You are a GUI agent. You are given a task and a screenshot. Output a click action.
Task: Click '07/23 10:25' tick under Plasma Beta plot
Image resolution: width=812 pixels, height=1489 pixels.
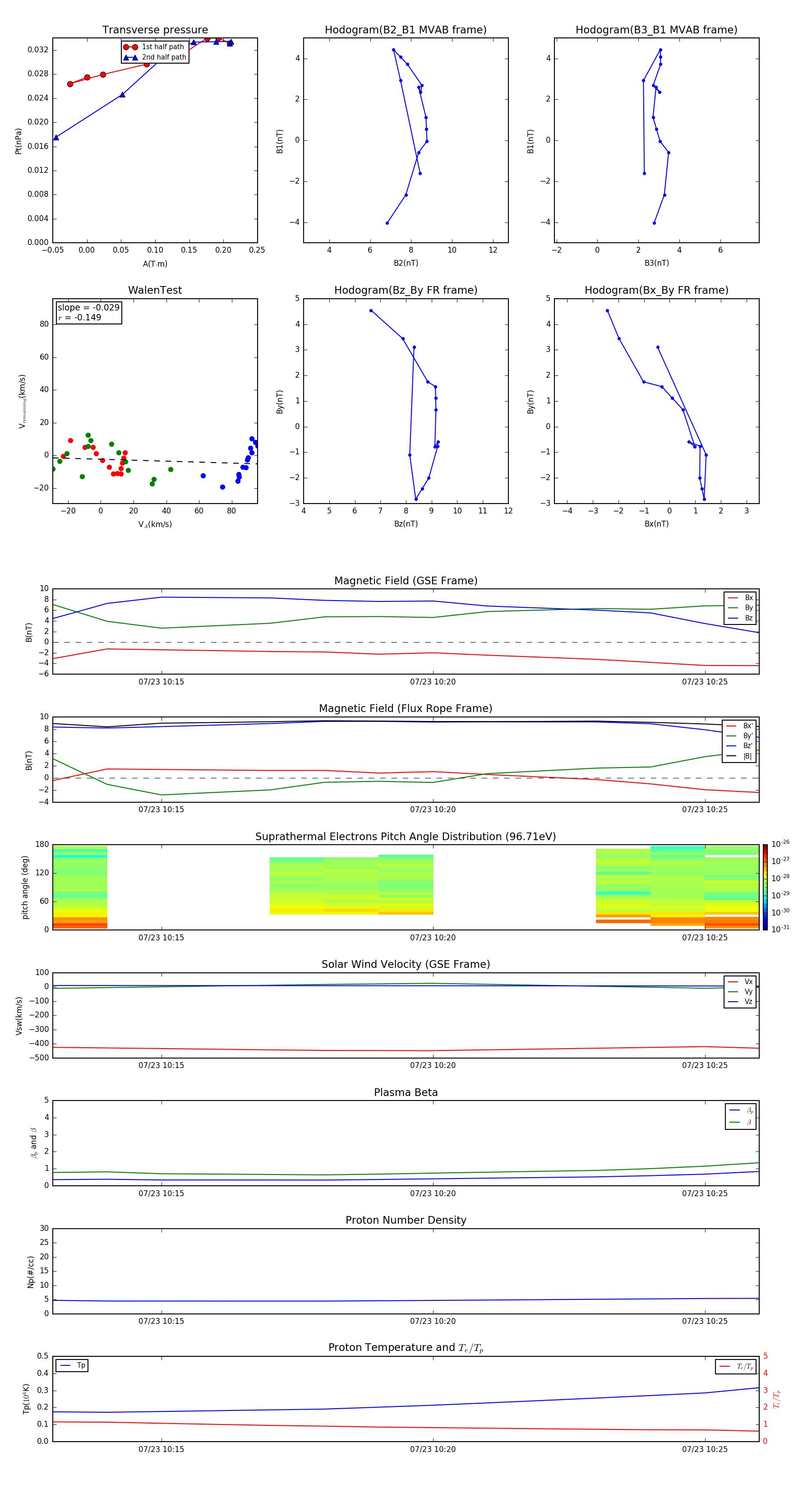[705, 1193]
